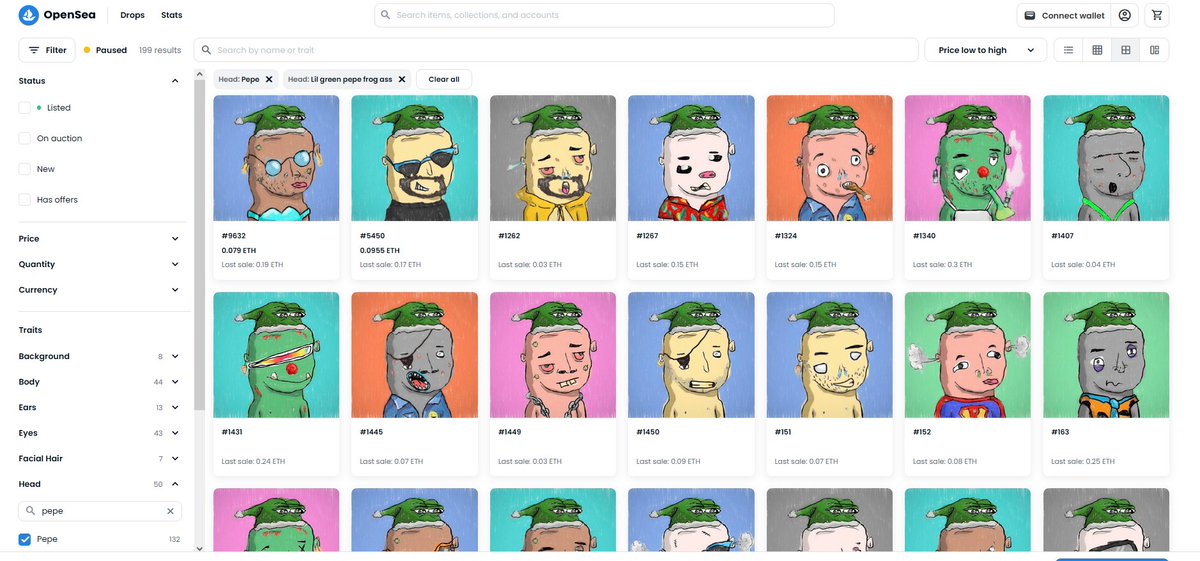
Task: Open NFT #5450 thumbnail
Action: [x=414, y=158]
